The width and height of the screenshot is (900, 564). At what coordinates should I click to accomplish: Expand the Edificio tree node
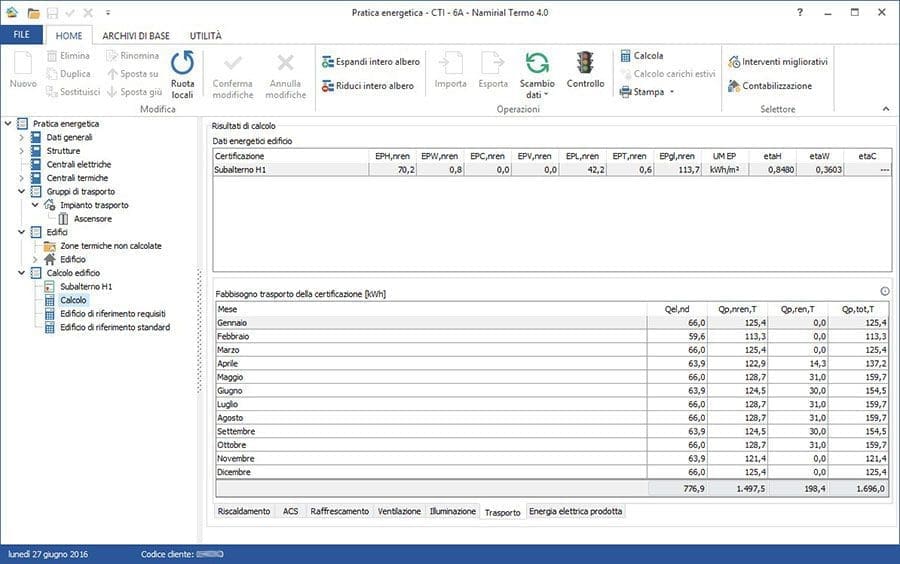[x=35, y=259]
